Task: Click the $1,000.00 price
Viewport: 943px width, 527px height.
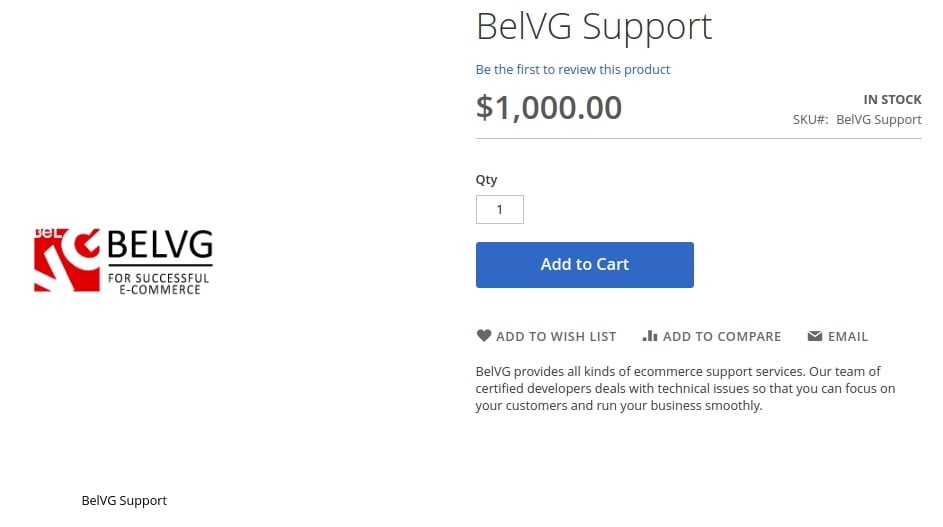Action: pyautogui.click(x=548, y=108)
